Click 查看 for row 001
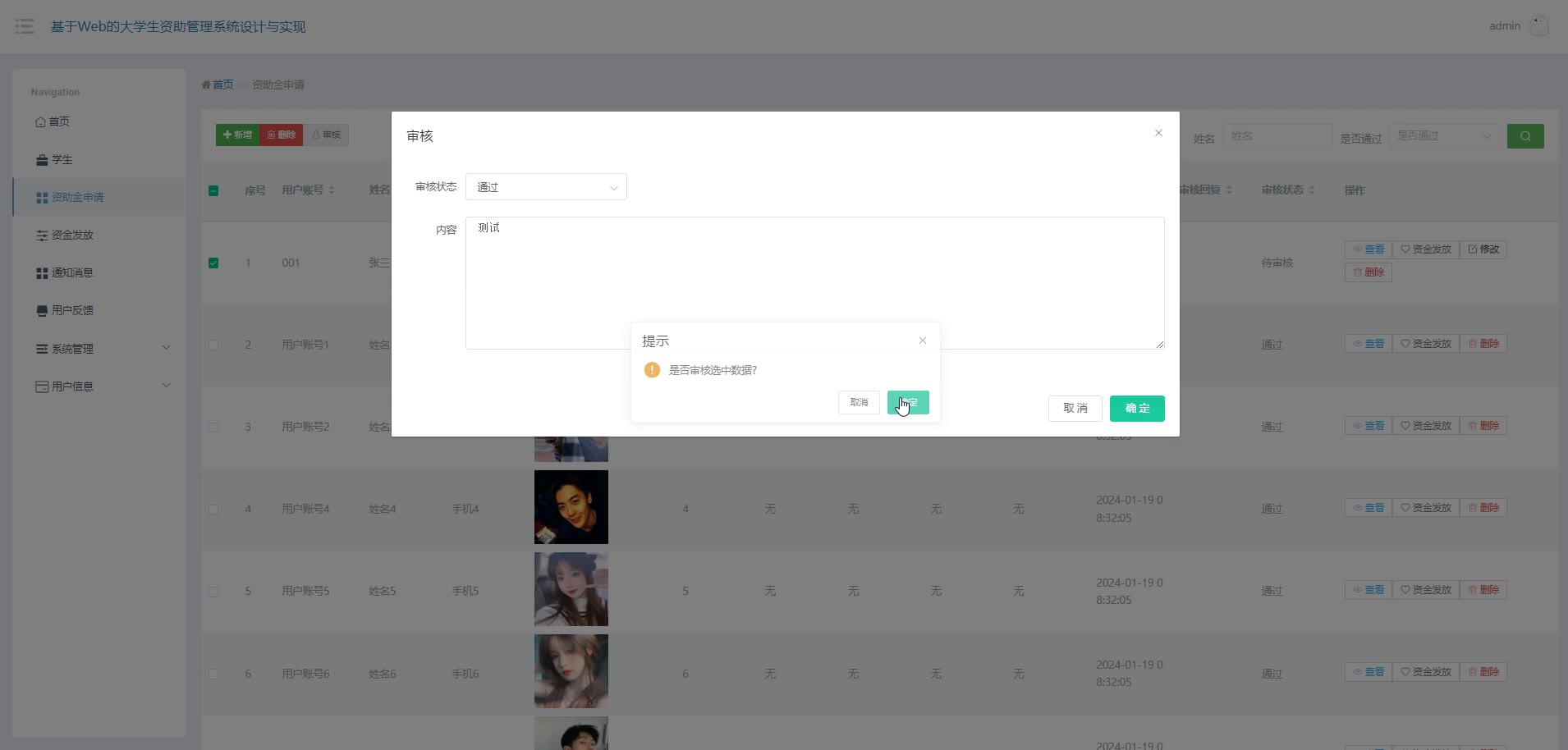The image size is (1568, 750). 1369,249
